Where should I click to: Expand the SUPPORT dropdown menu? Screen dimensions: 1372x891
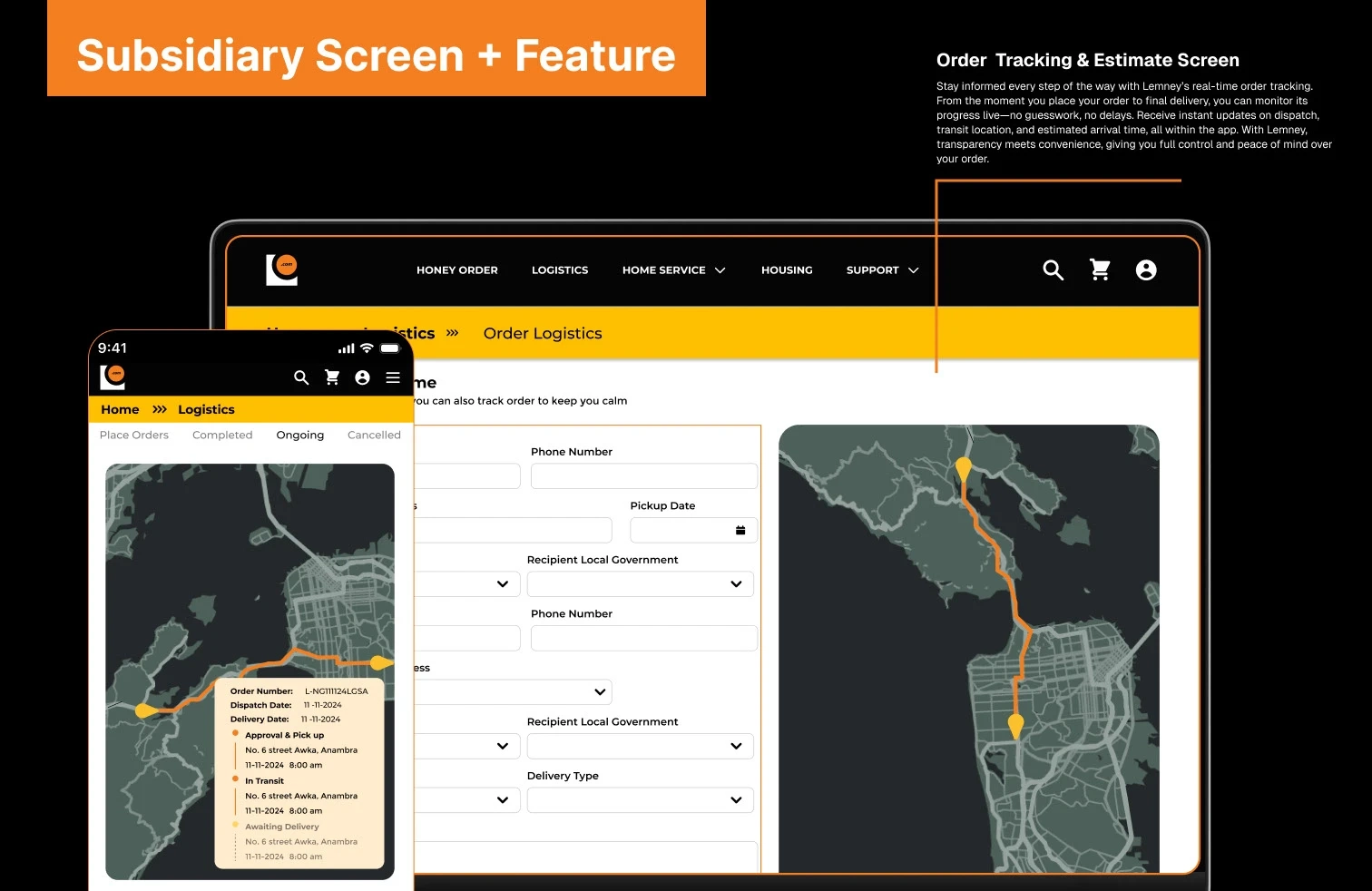[882, 270]
